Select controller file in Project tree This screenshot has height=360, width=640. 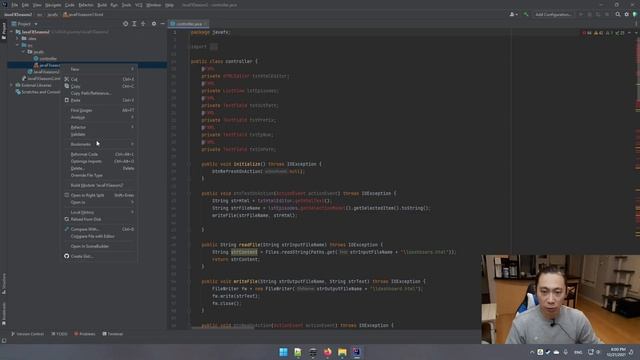[x=48, y=58]
